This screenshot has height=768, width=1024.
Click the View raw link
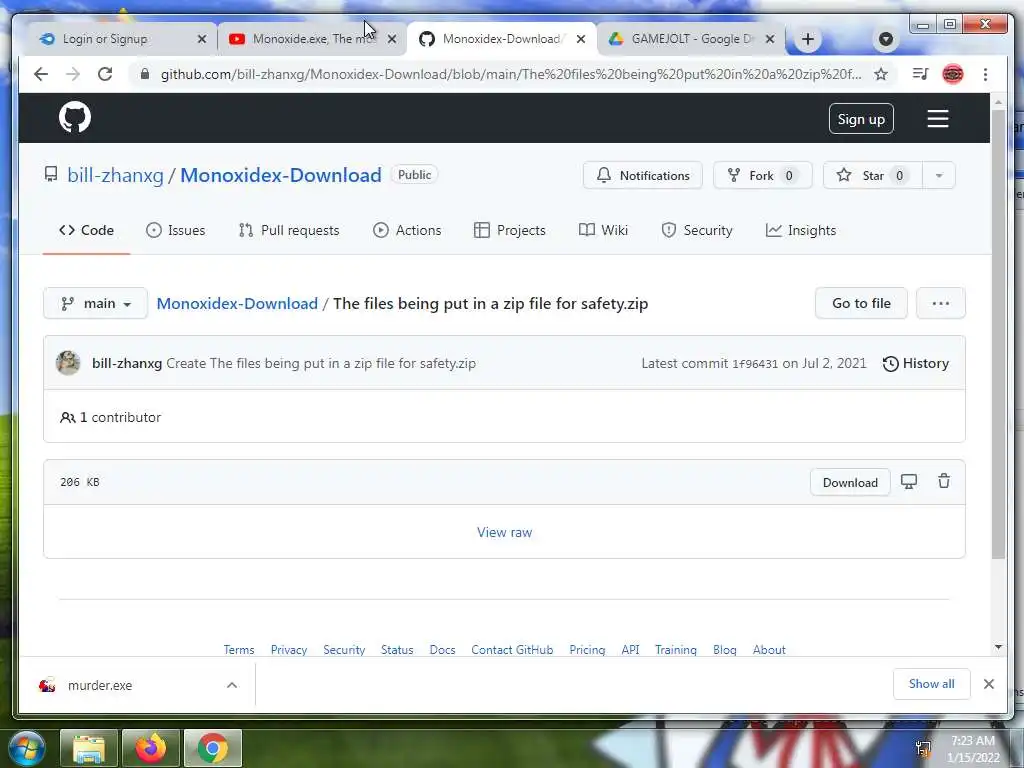504,532
